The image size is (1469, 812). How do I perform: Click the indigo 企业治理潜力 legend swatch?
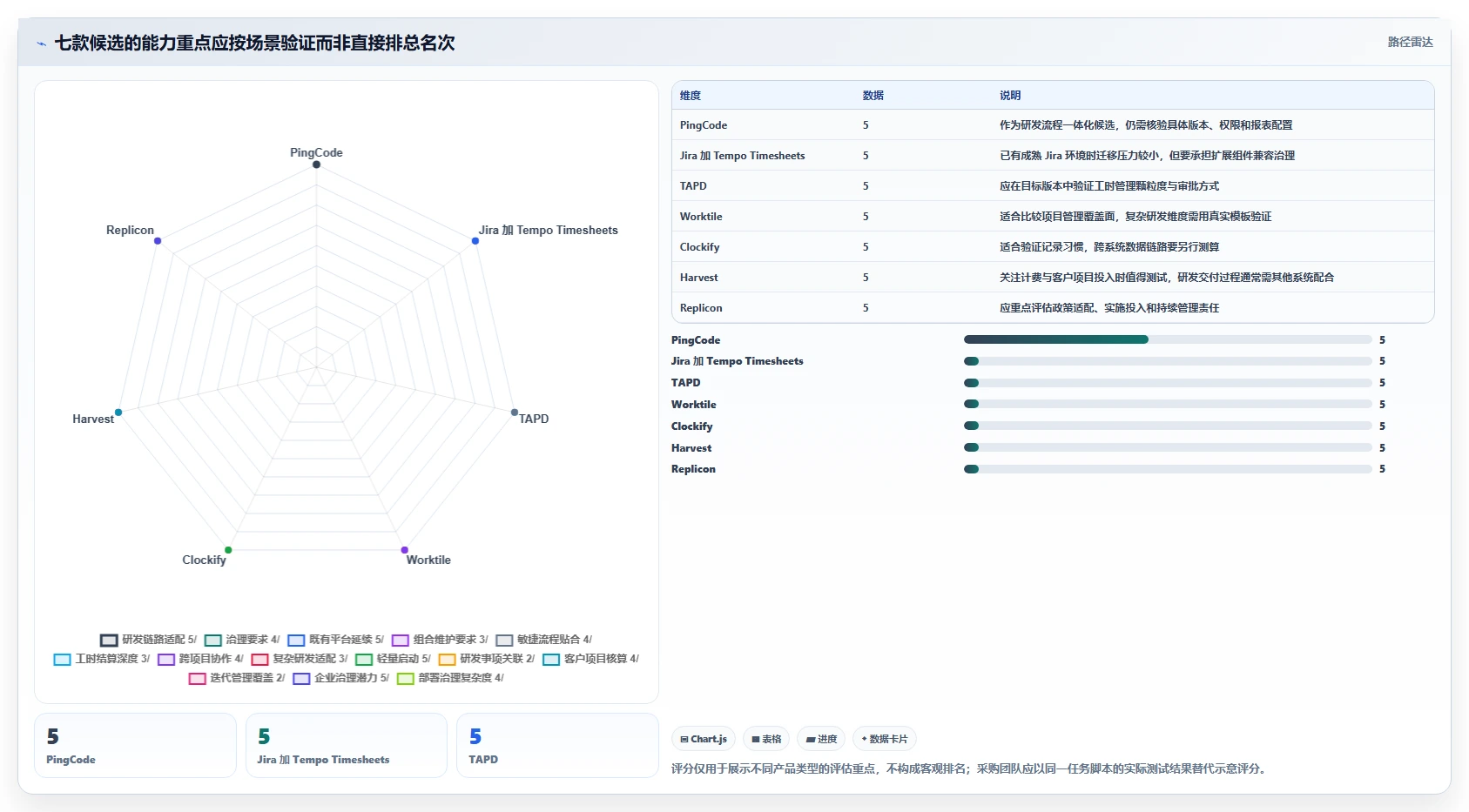[302, 679]
